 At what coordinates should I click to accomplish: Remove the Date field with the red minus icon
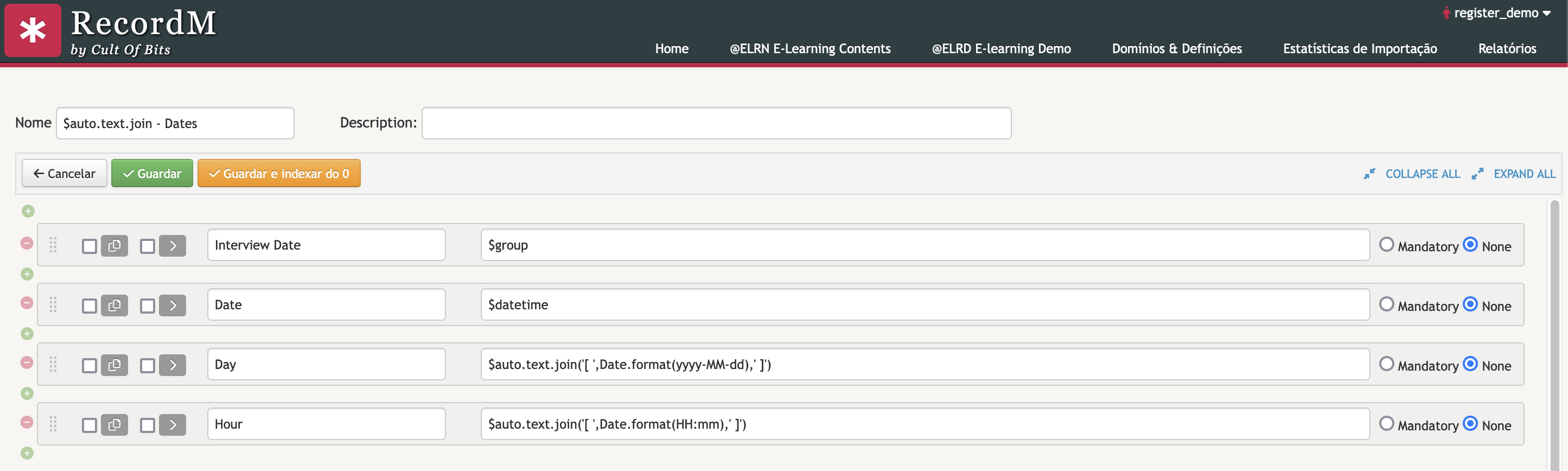click(27, 303)
